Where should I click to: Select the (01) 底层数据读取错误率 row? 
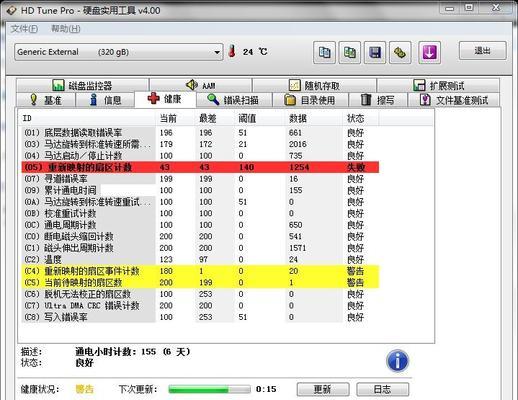[200, 133]
